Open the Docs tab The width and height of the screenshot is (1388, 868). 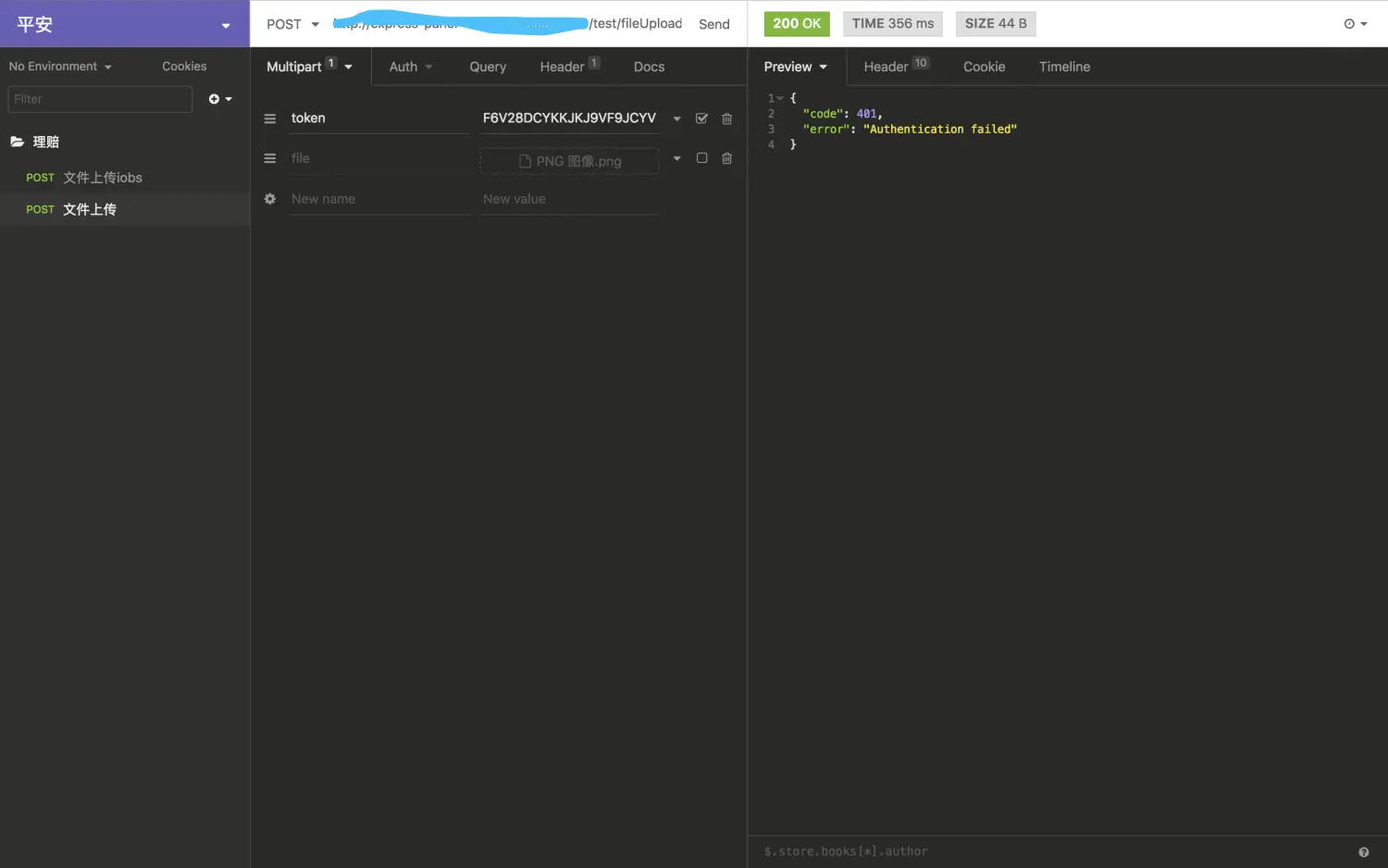click(x=649, y=67)
